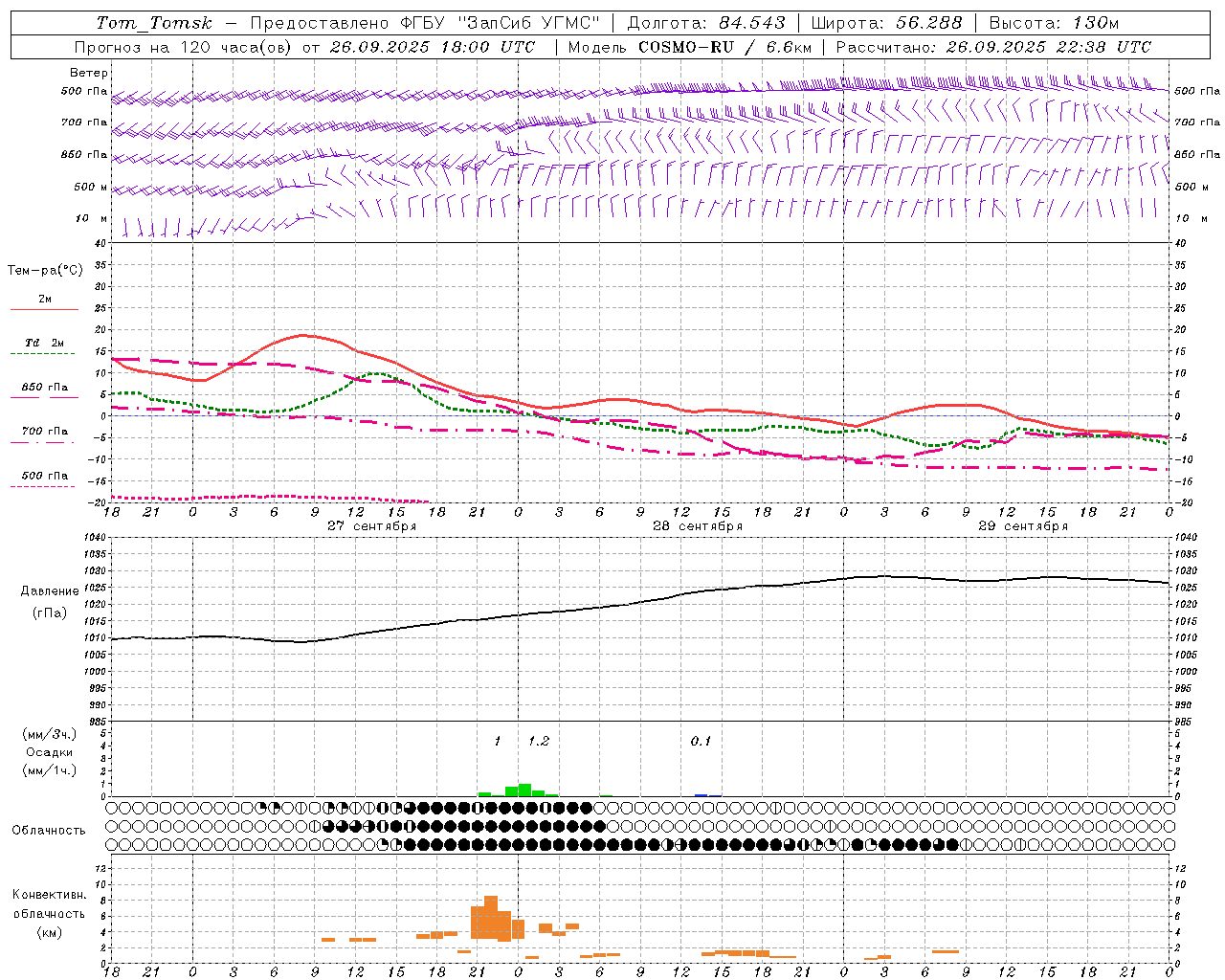Click the "(км)" unit under convective label
1225x980 pixels.
coord(49,932)
